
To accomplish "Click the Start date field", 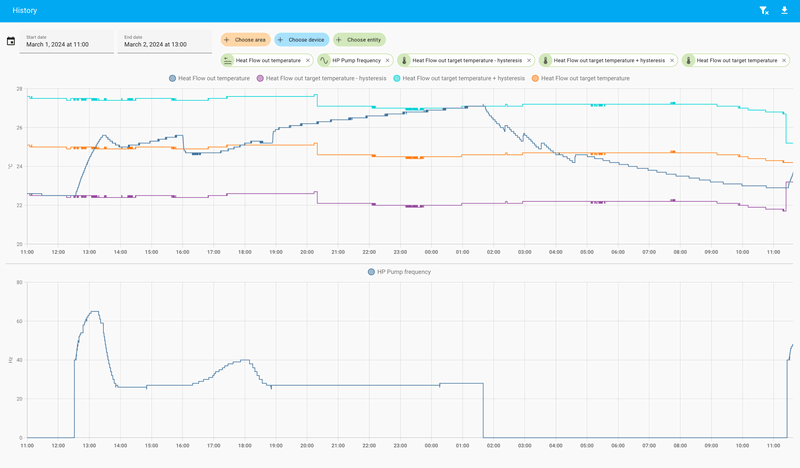I will tap(67, 41).
